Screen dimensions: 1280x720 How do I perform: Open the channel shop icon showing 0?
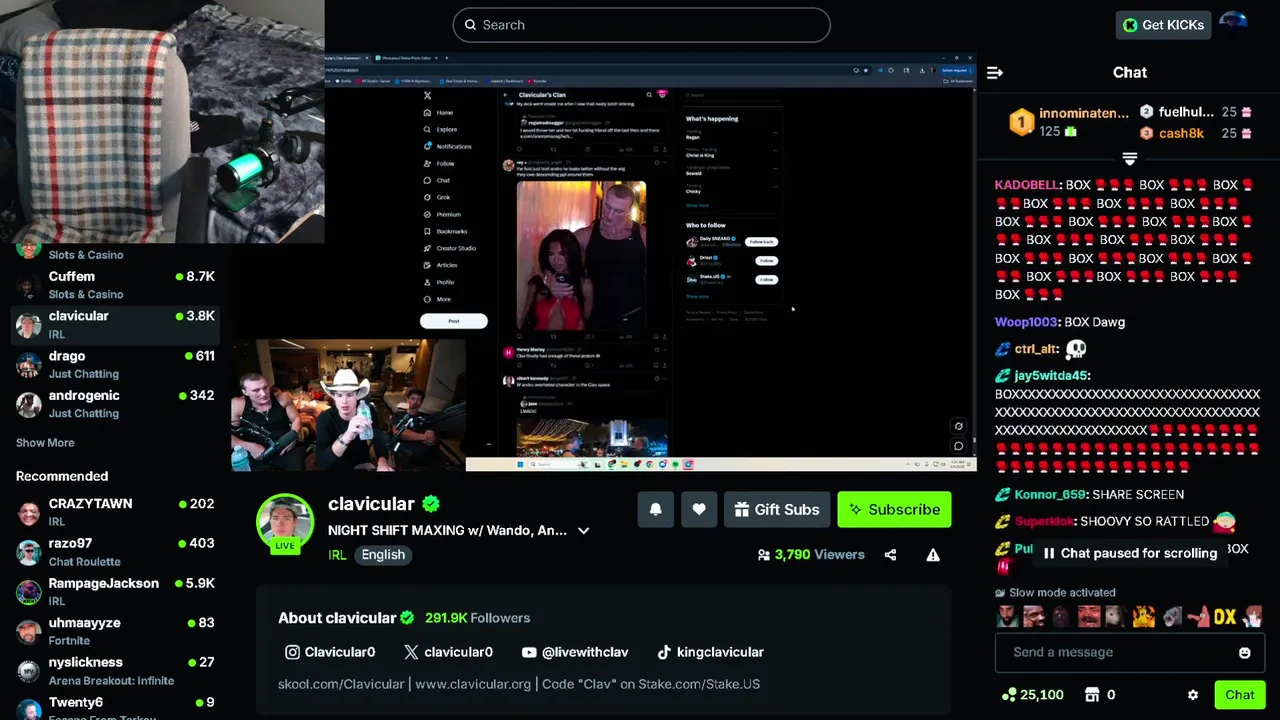1093,695
